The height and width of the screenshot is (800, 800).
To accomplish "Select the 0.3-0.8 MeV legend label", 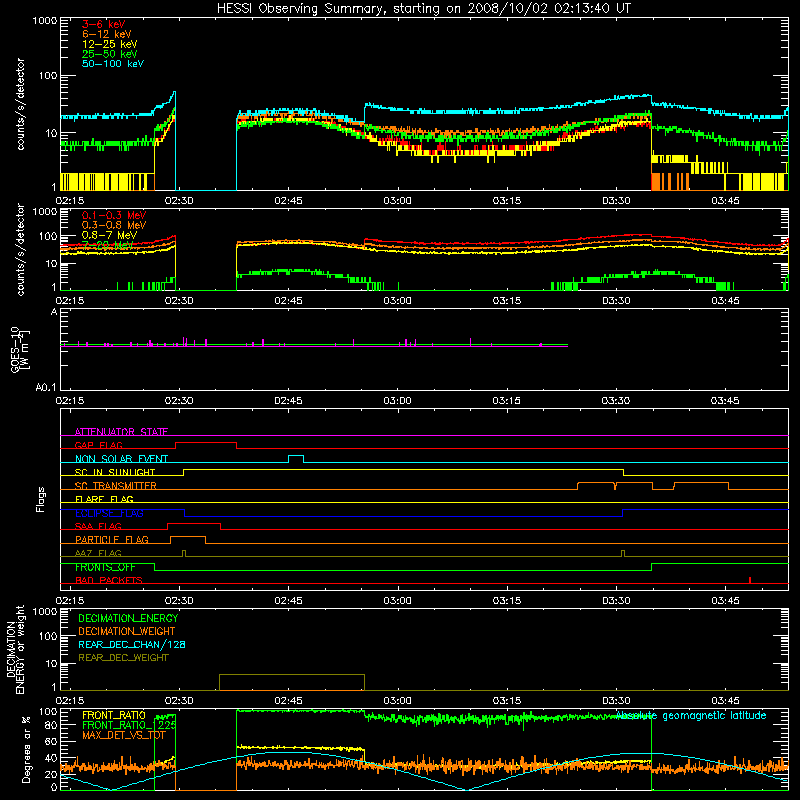I will click(x=114, y=225).
